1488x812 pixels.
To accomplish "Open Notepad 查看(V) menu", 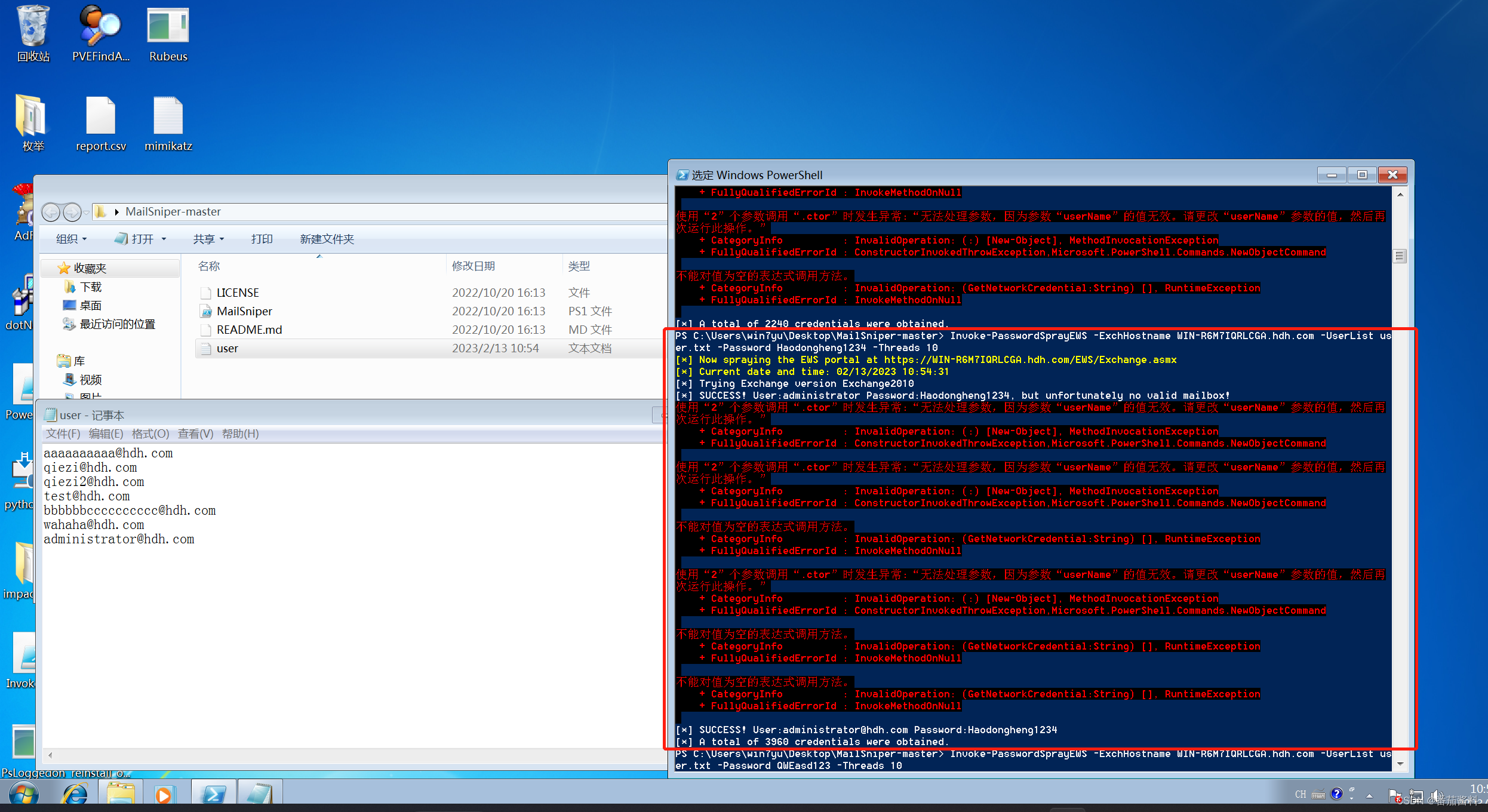I will pos(196,433).
